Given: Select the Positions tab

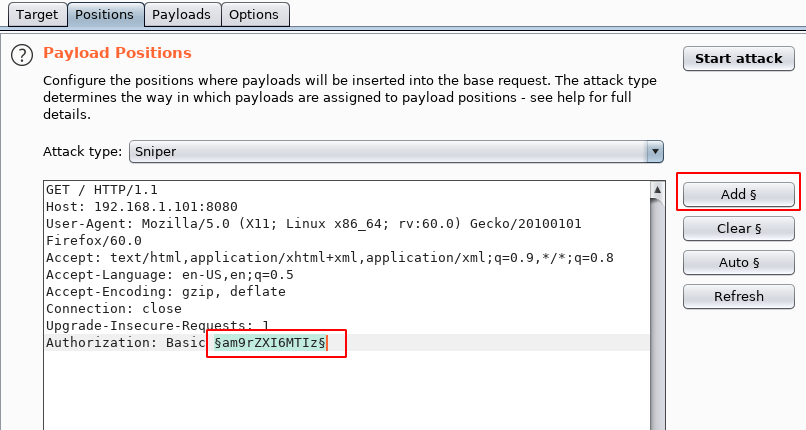Looking at the screenshot, I should tap(104, 14).
